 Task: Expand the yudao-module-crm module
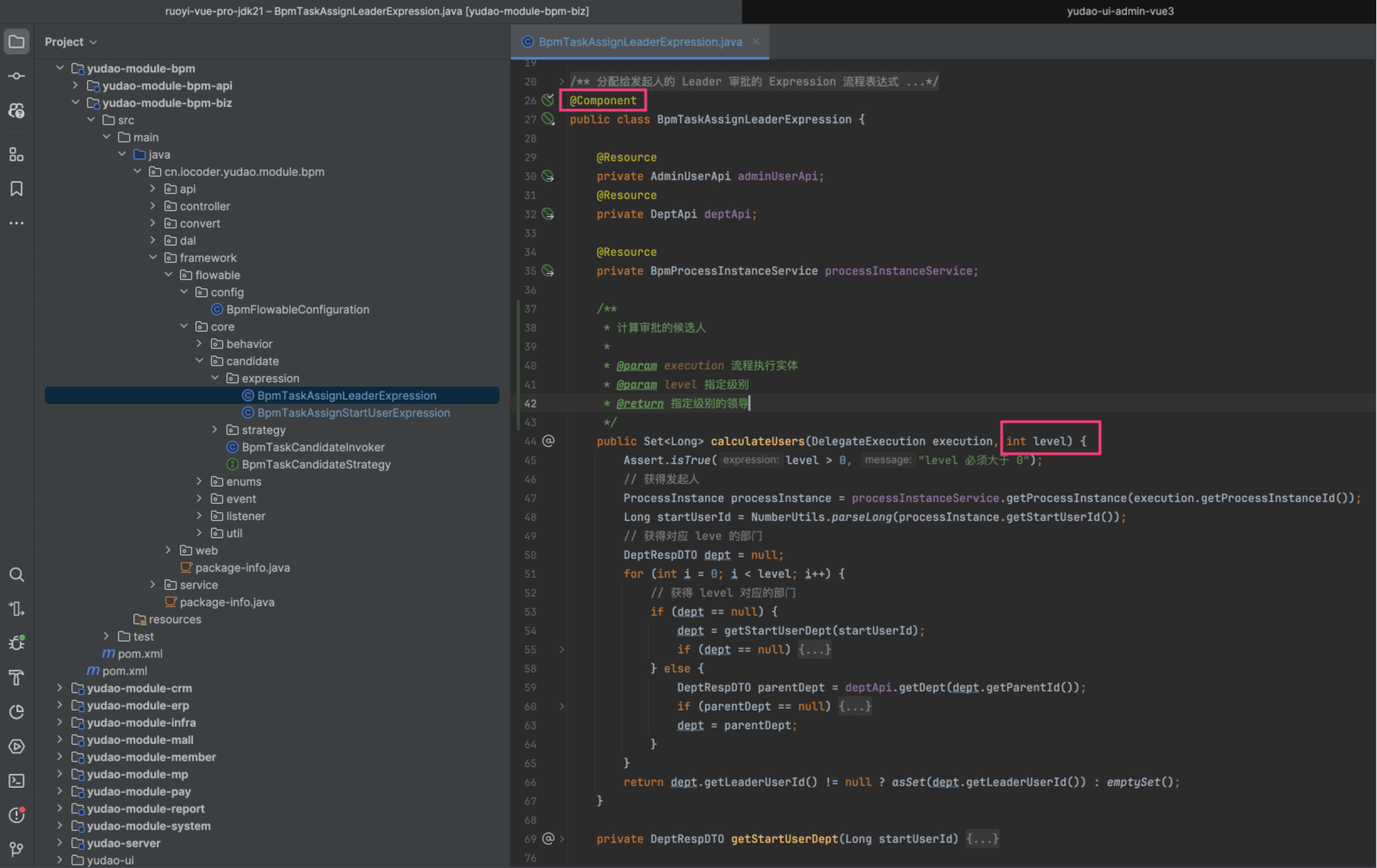point(59,688)
